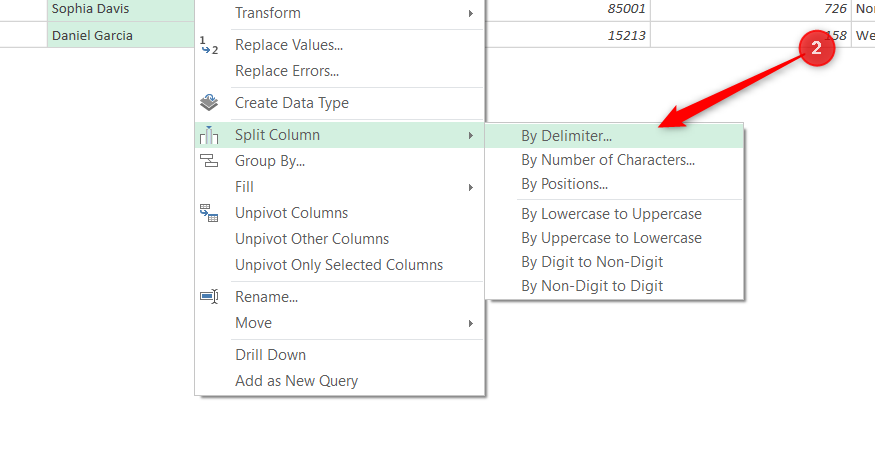This screenshot has width=875, height=450.
Task: Select By Lowercase to Uppercase option
Action: pos(614,214)
